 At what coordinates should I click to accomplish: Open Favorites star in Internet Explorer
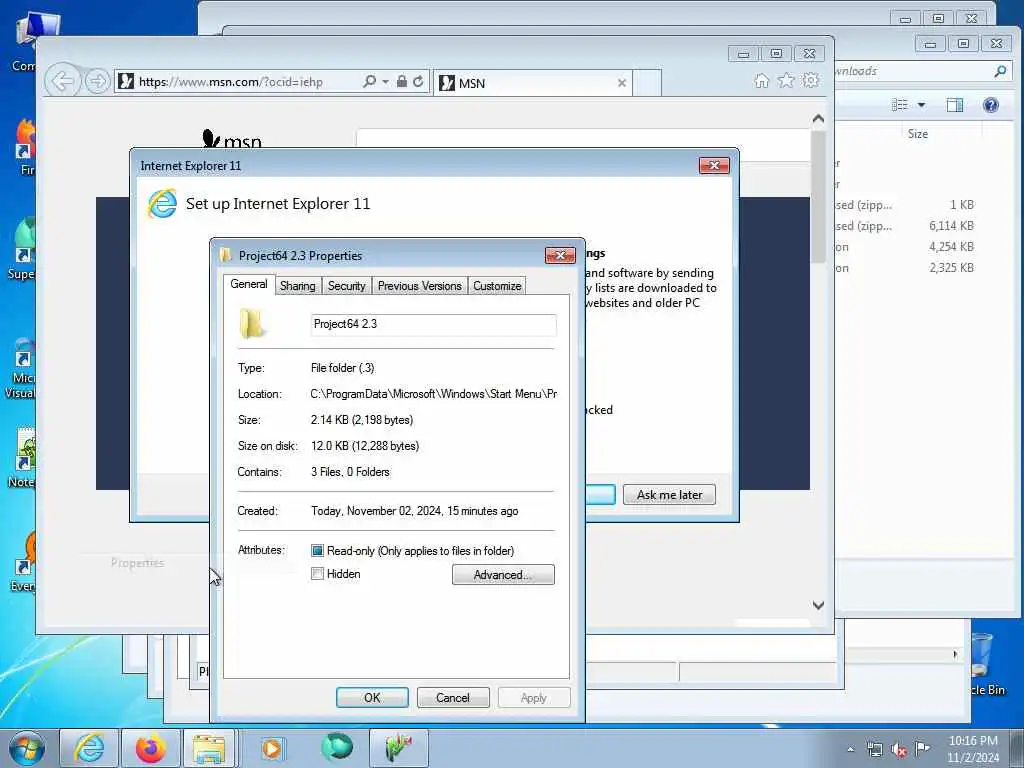click(786, 80)
